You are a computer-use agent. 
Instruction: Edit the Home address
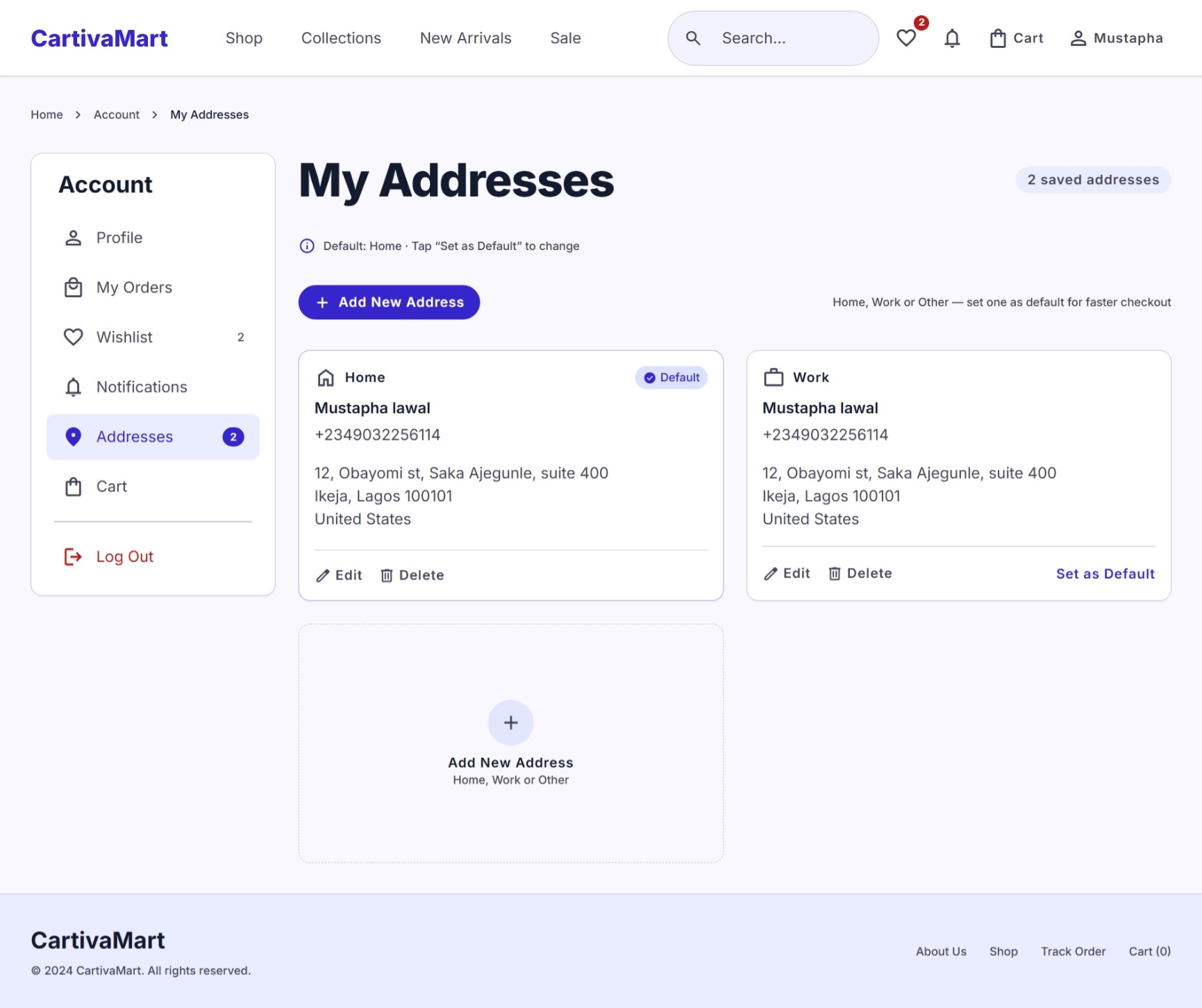click(x=339, y=576)
